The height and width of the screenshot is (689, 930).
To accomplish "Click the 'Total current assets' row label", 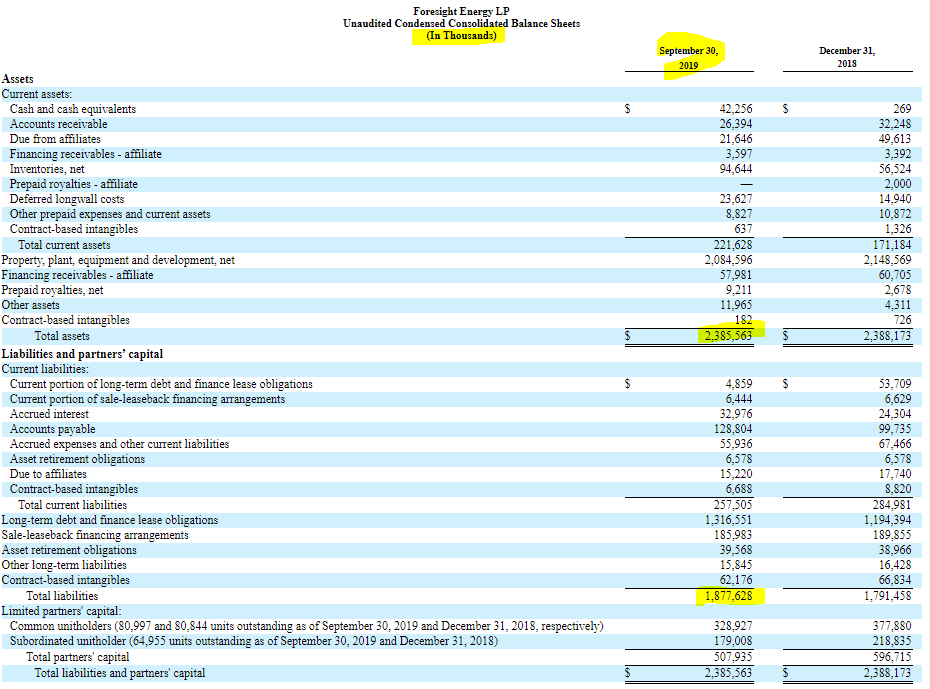I will point(64,245).
